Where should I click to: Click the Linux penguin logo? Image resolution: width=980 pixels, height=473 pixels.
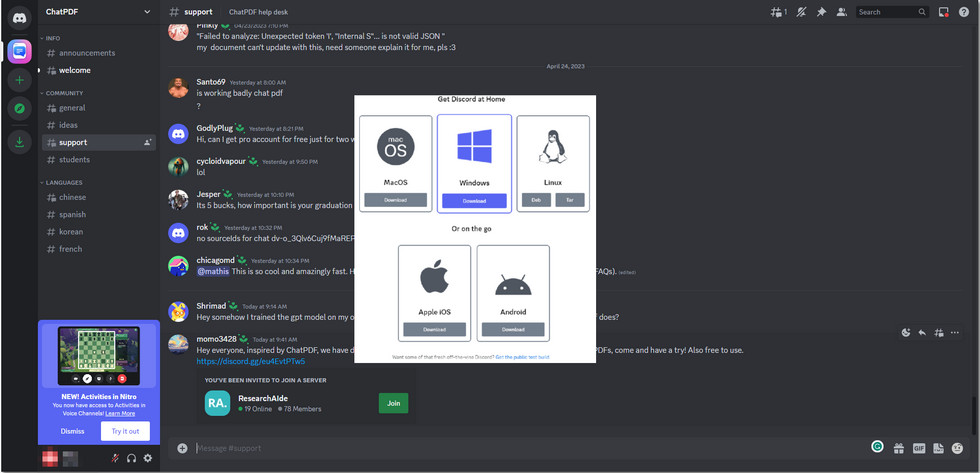pyautogui.click(x=553, y=147)
